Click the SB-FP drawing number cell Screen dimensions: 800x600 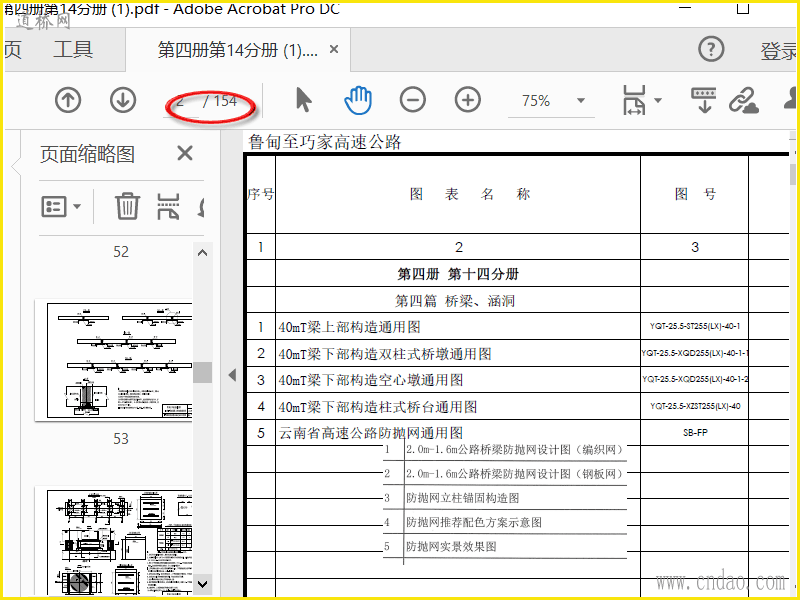coord(695,433)
